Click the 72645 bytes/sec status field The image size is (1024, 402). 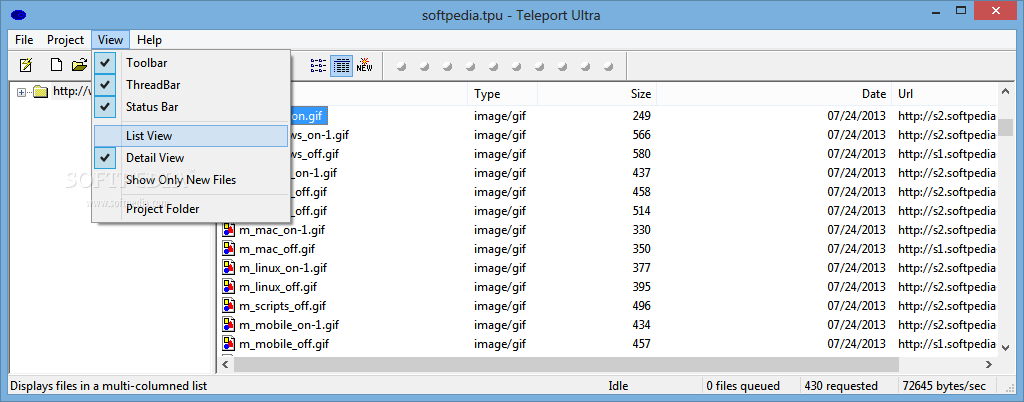pyautogui.click(x=949, y=386)
